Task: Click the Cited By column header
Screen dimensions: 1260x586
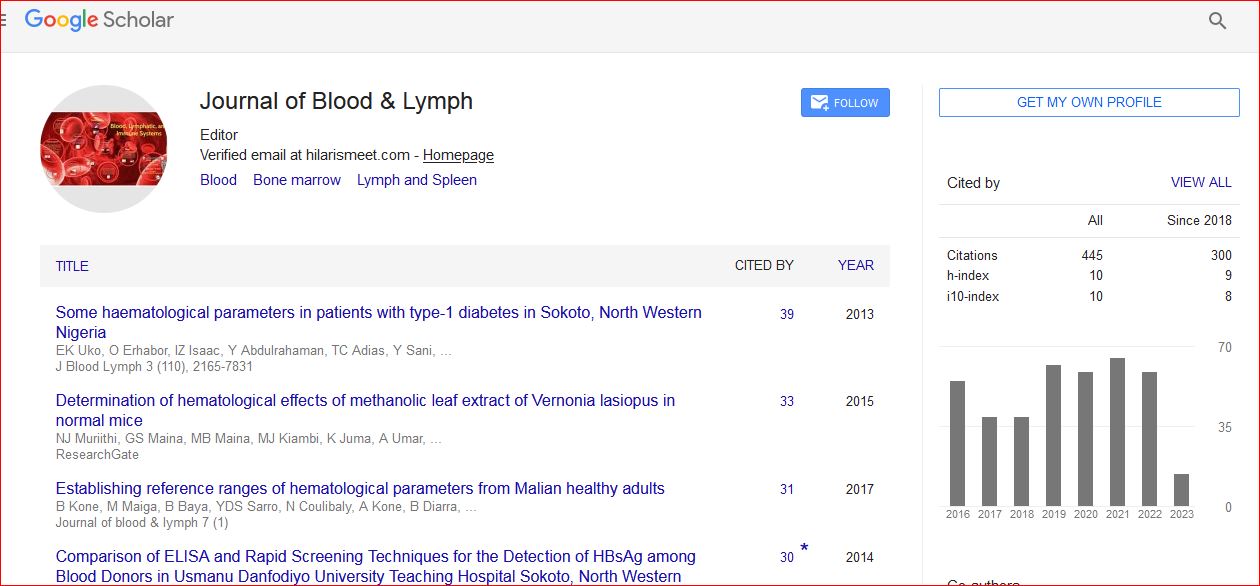Action: (763, 265)
